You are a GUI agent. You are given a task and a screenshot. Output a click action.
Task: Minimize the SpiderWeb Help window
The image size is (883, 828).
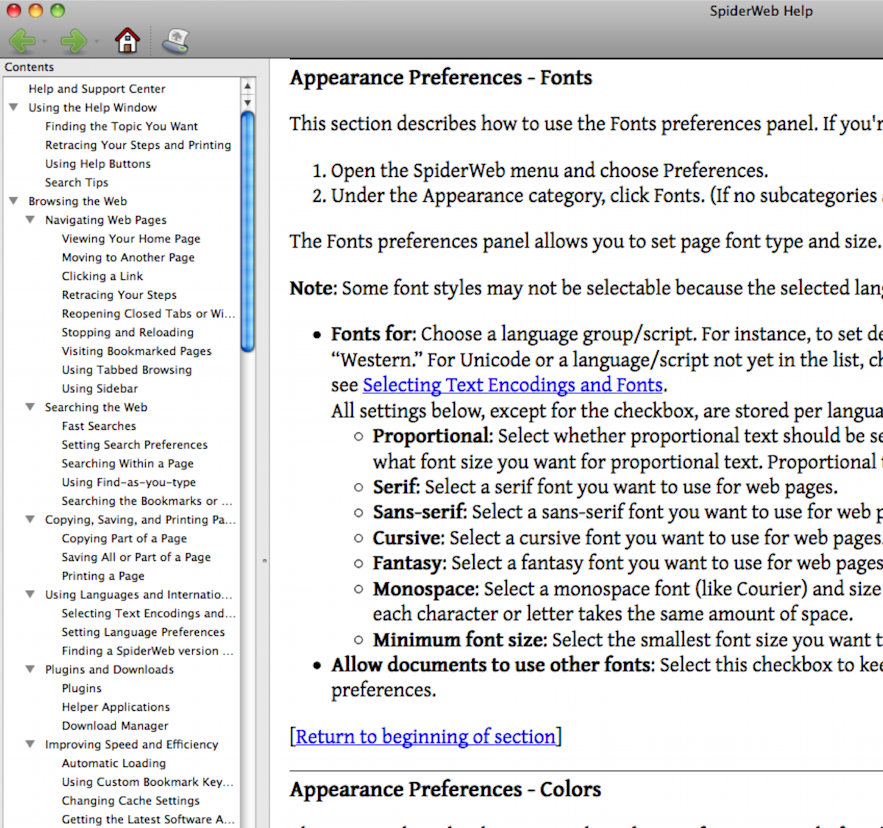[x=35, y=10]
